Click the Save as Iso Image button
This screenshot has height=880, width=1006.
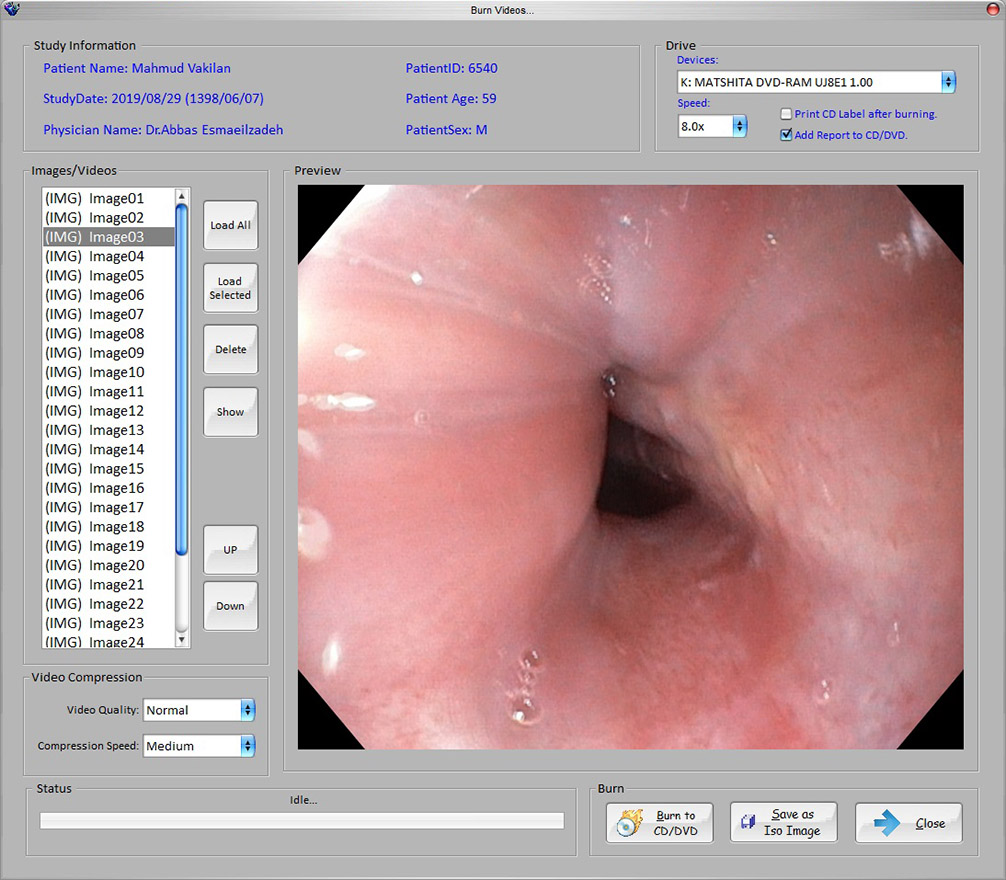(x=783, y=822)
